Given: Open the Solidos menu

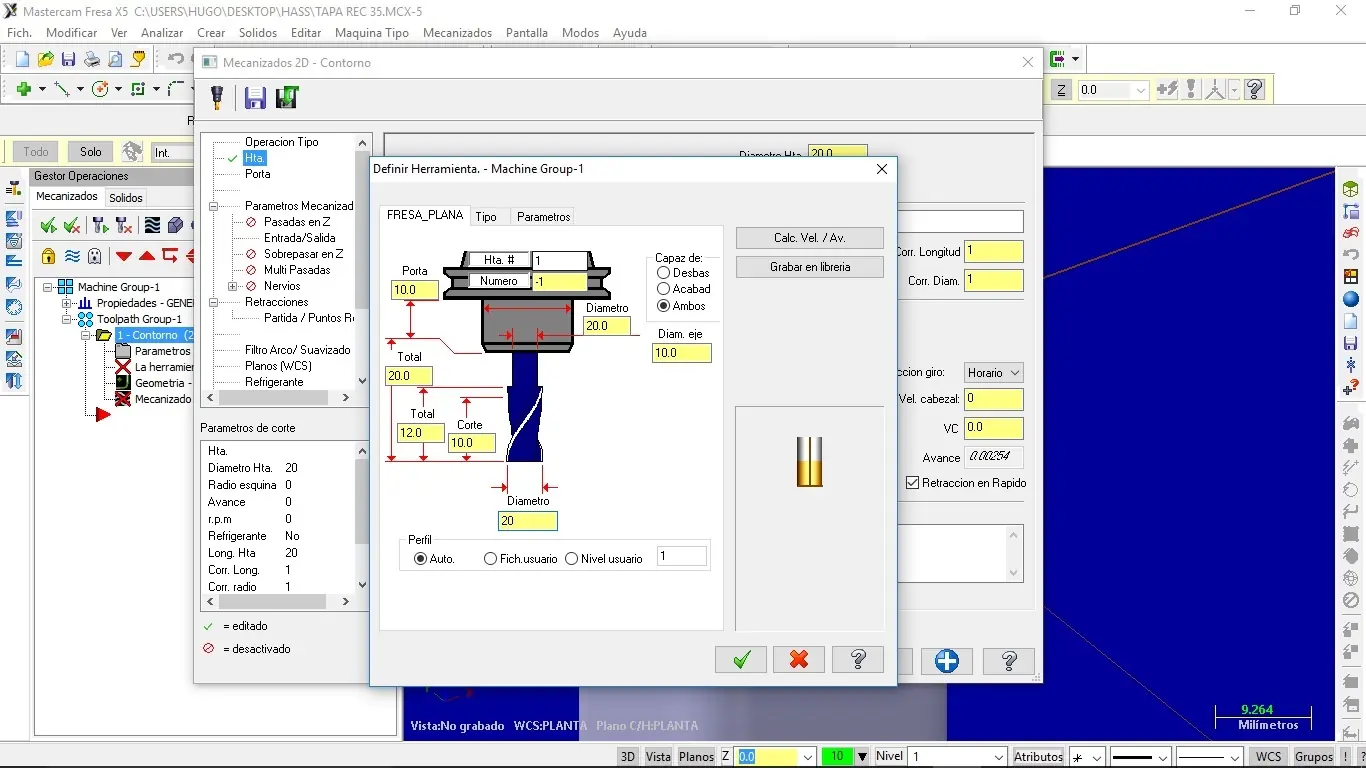Looking at the screenshot, I should (x=258, y=33).
